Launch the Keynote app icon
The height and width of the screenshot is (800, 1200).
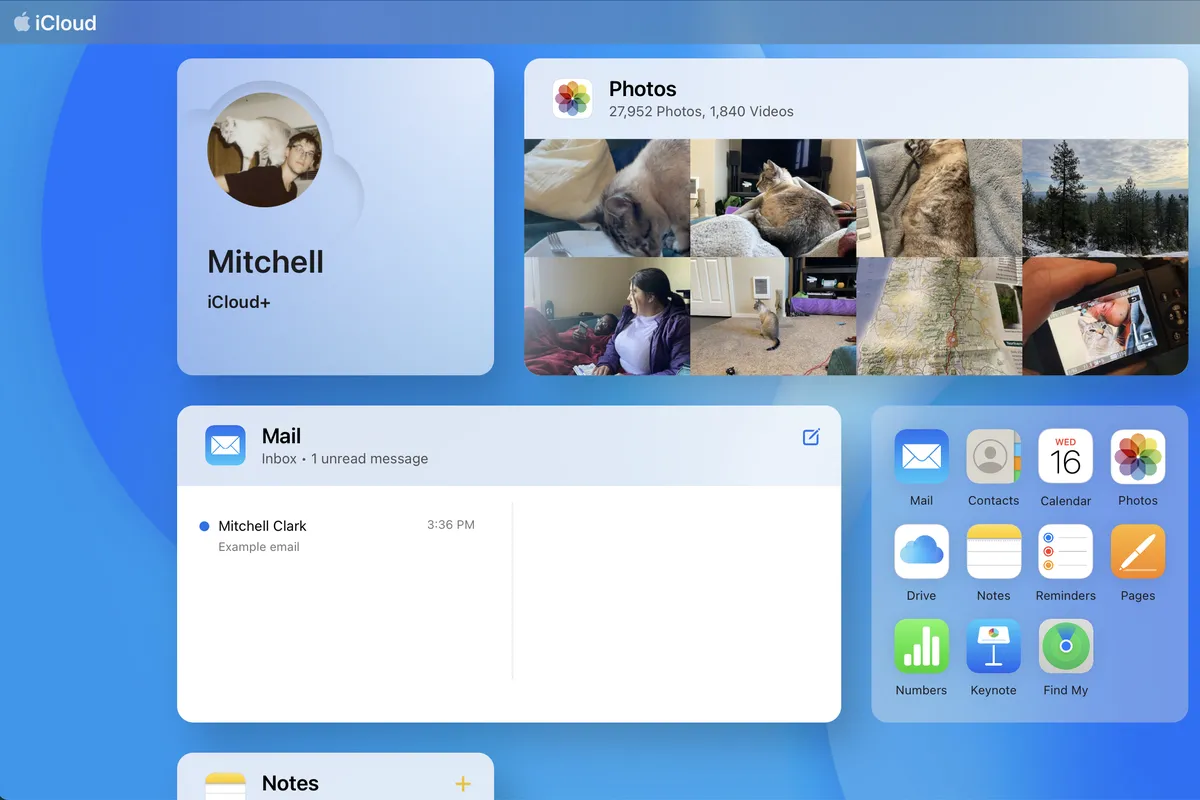point(993,646)
